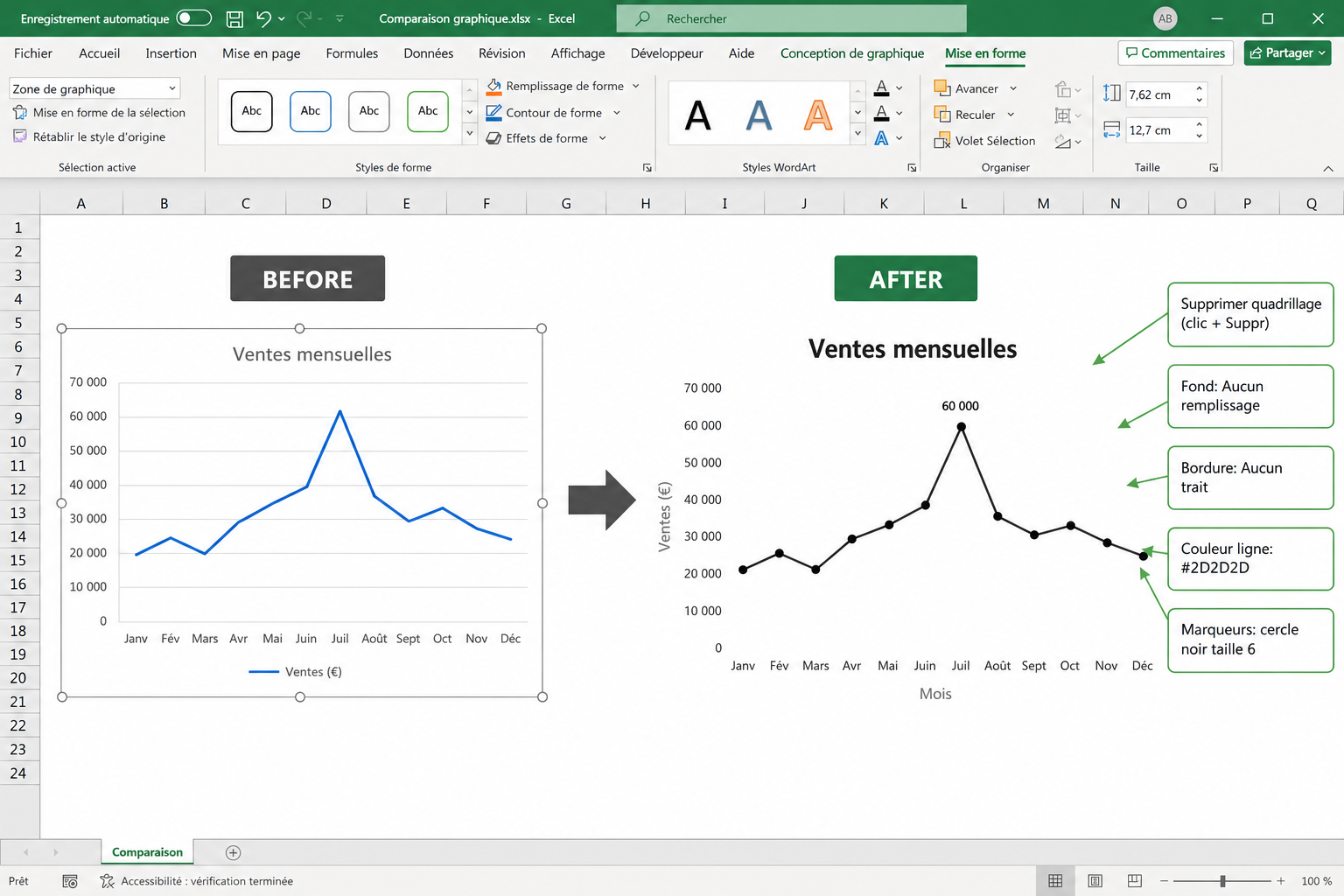This screenshot has width=1344, height=896.
Task: Click the Remplissage de forme bucket icon
Action: (x=493, y=86)
